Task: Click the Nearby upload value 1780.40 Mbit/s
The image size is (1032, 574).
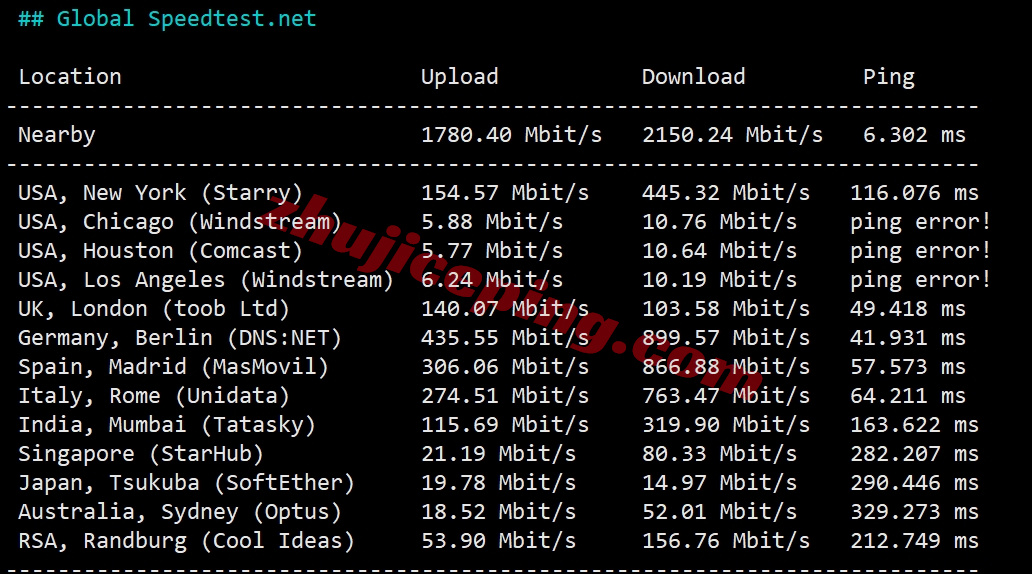Action: pos(511,135)
